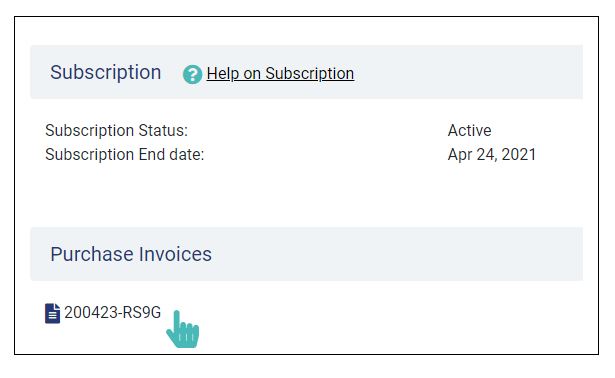Open the Help on Subscription link
615x378 pixels.
[280, 74]
